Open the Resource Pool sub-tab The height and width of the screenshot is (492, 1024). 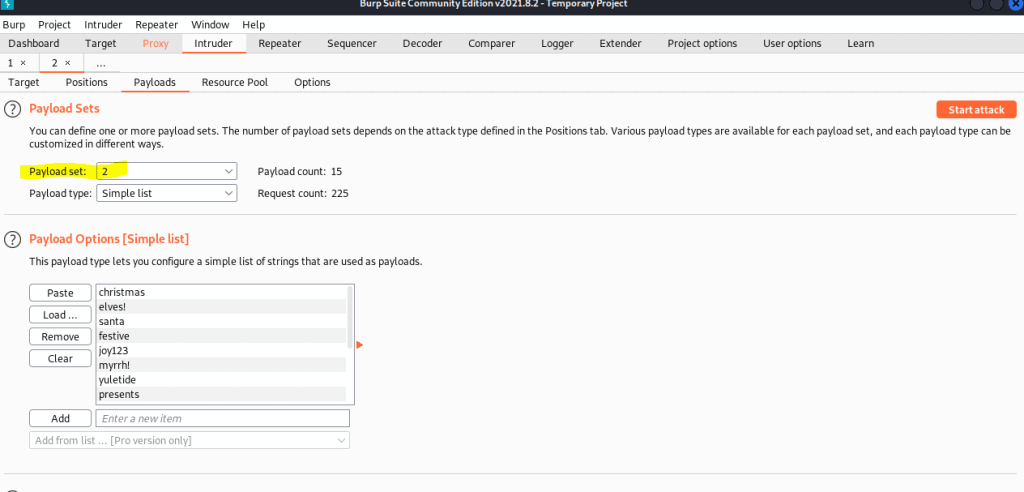click(235, 82)
